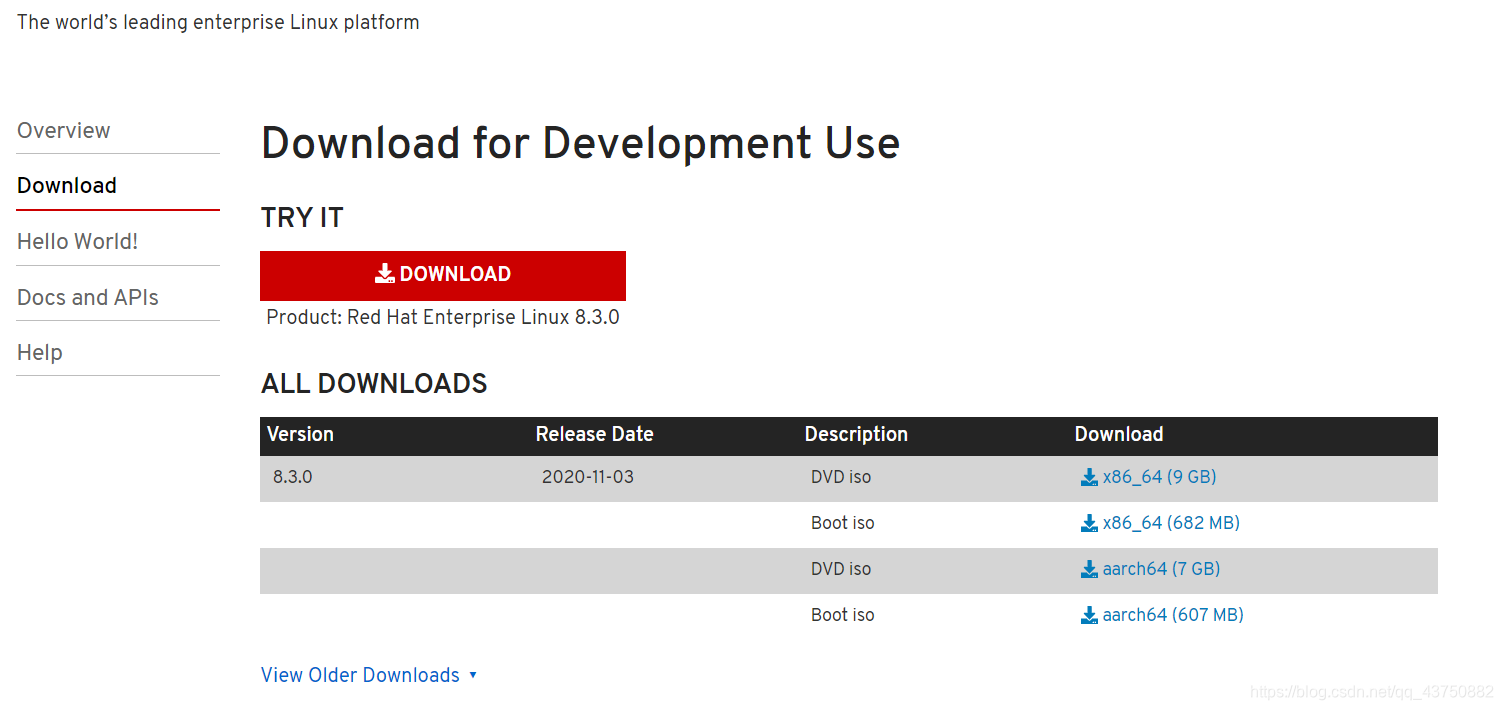The width and height of the screenshot is (1503, 710).
Task: Click the Download column header
Action: tap(1119, 434)
